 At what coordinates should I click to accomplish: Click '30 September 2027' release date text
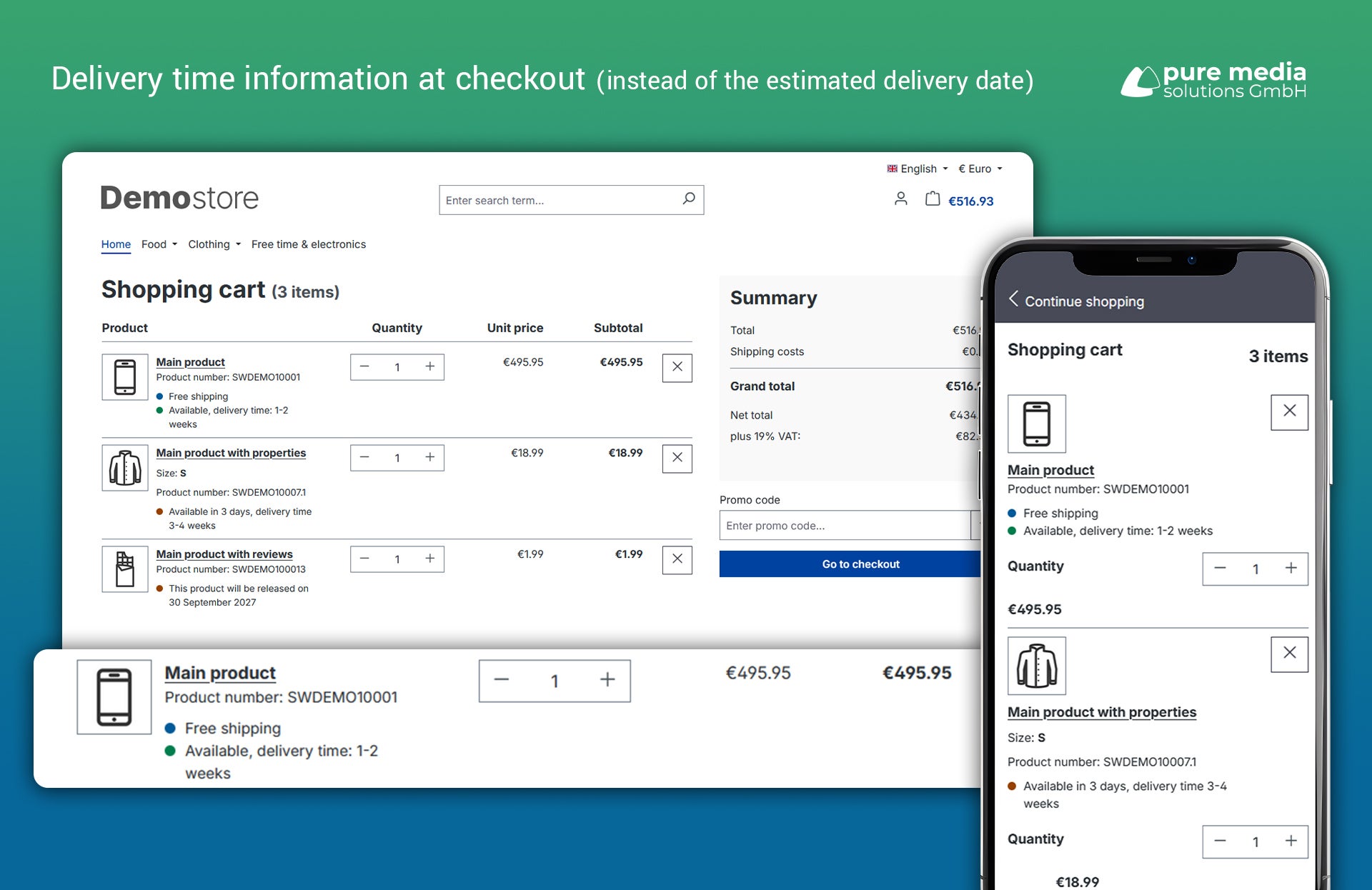212,602
